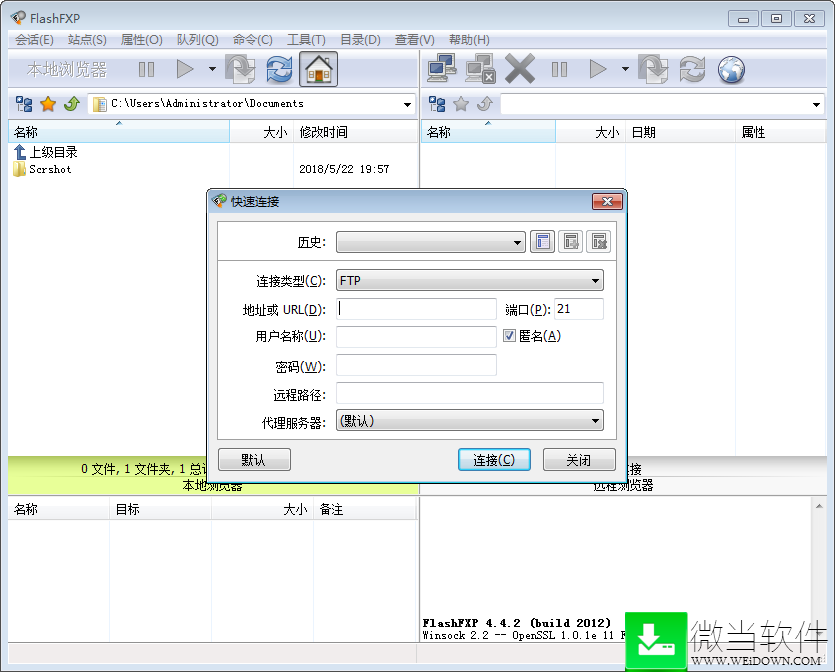Click log pane scrollbar up arrow
835x672 pixels.
818,506
